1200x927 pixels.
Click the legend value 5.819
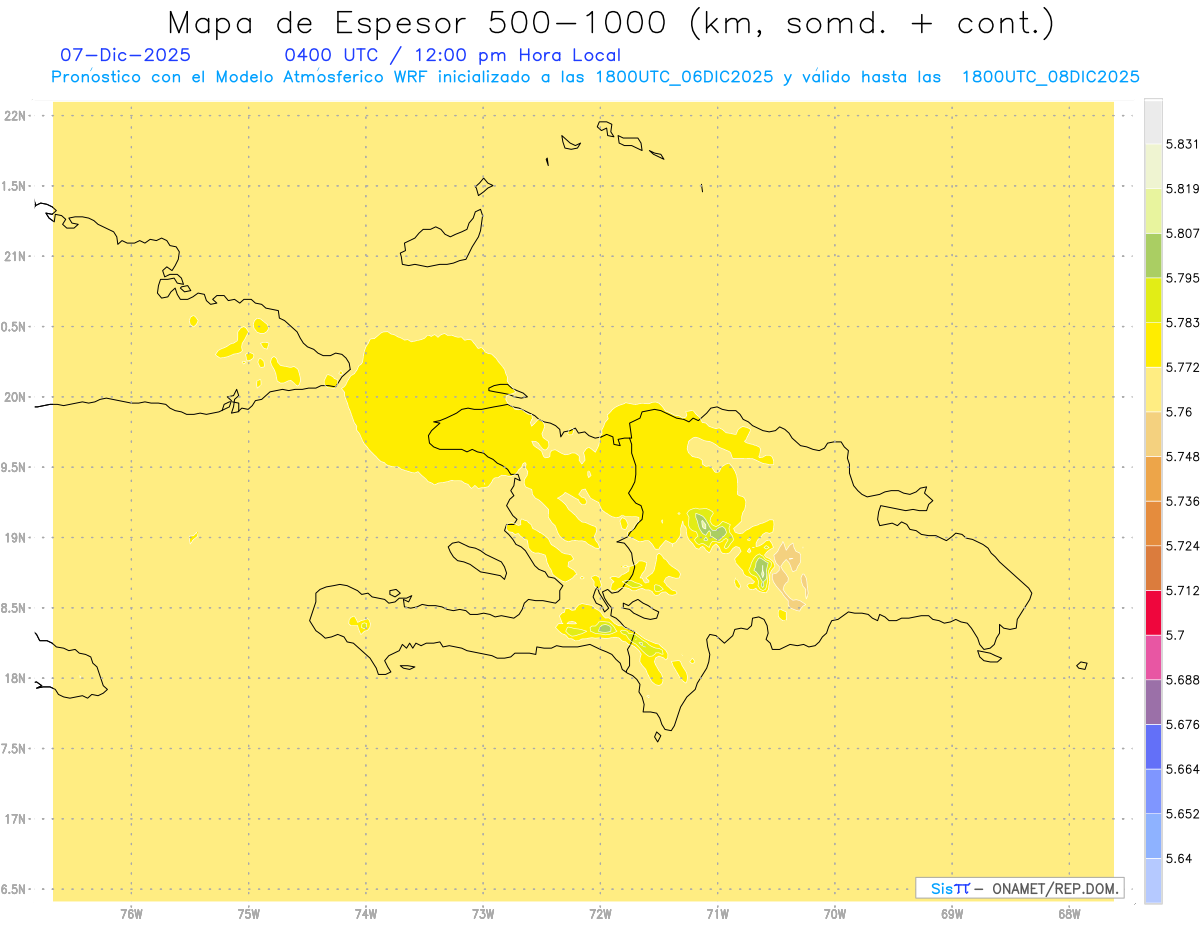point(1182,189)
